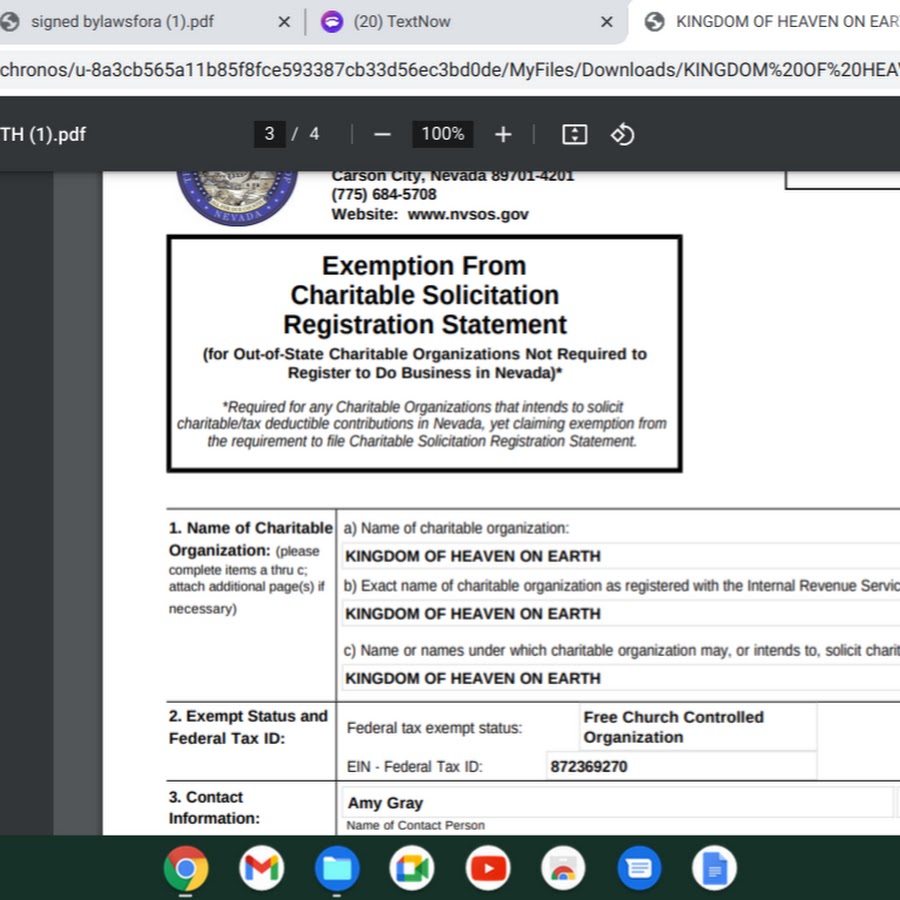Click the www.nvsos.gov website text

pyautogui.click(x=468, y=214)
